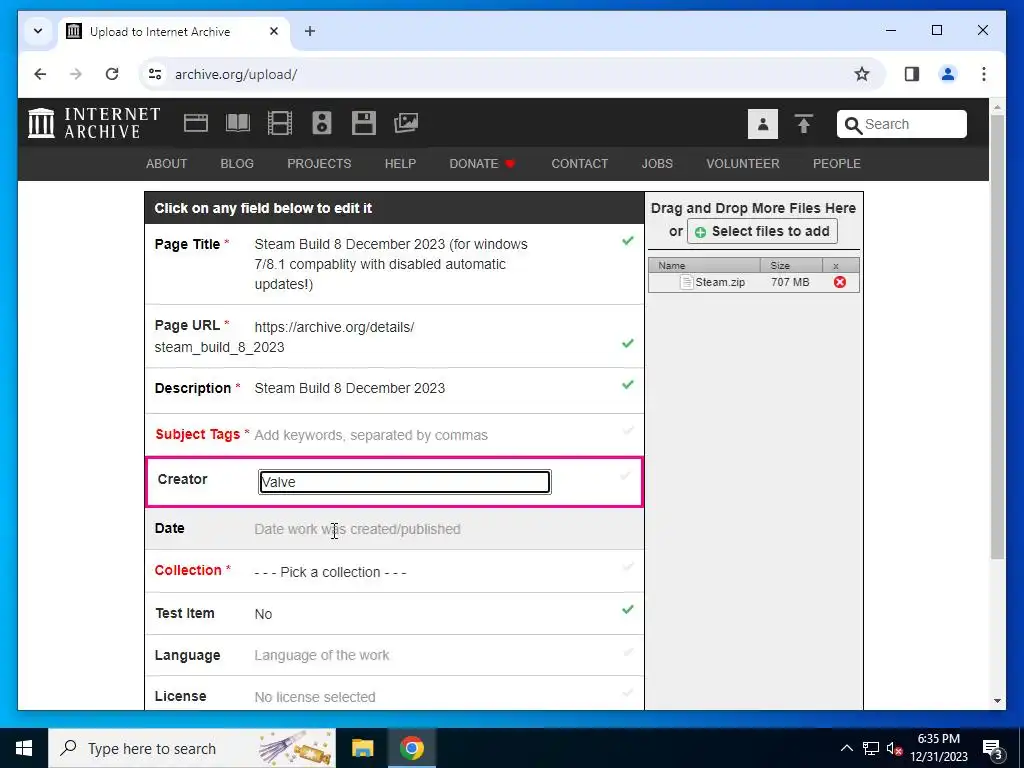This screenshot has width=1024, height=768.
Task: Open the network tray icon
Action: 871,748
